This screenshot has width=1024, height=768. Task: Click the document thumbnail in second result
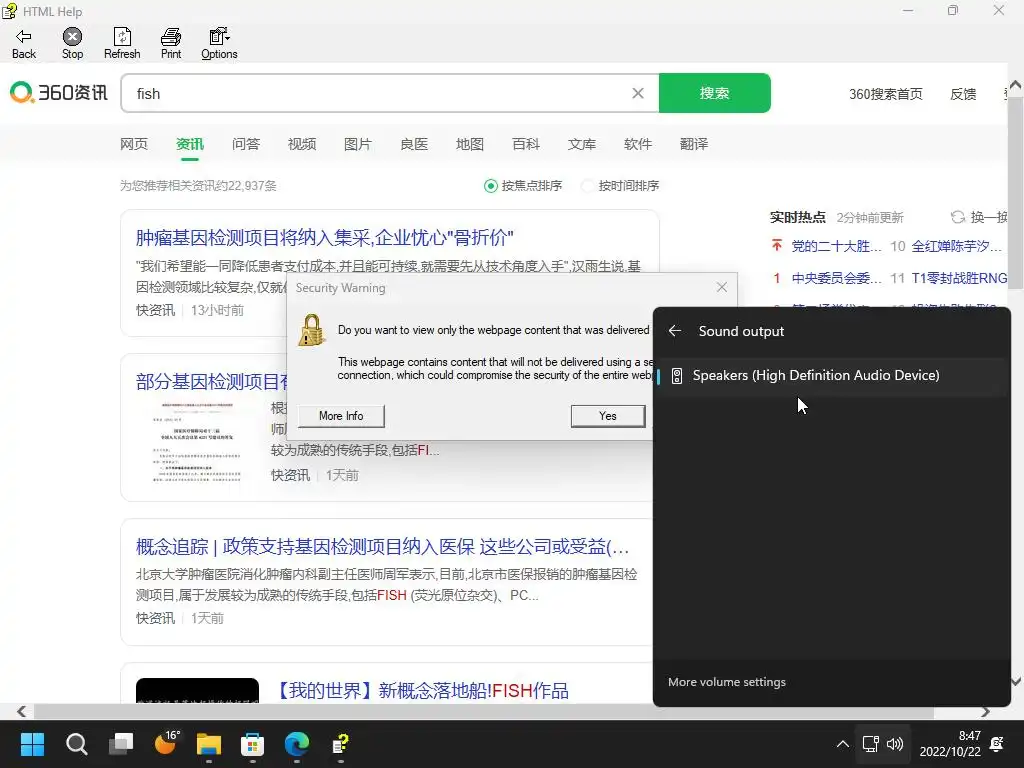(197, 441)
